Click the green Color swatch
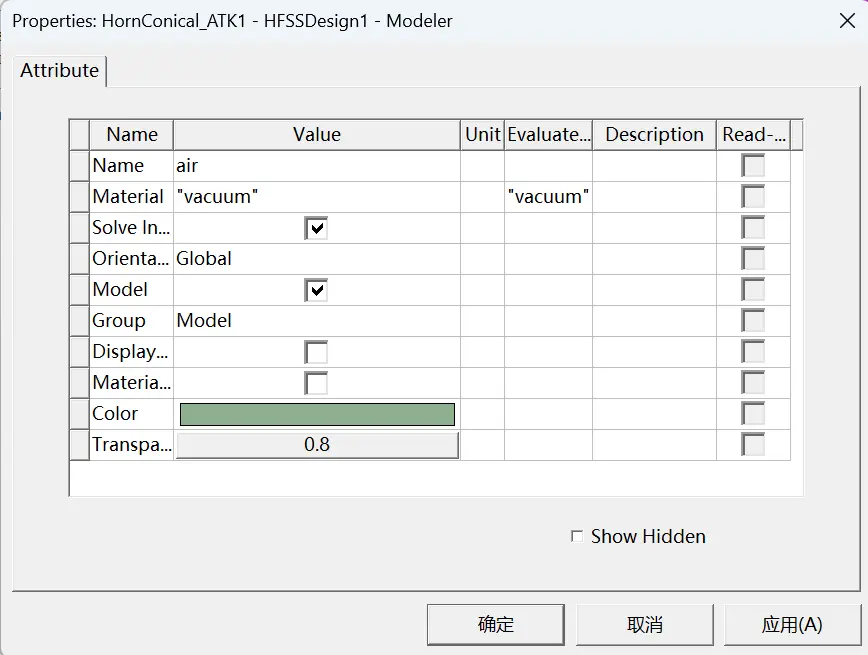Viewport: 868px width, 655px height. click(317, 414)
